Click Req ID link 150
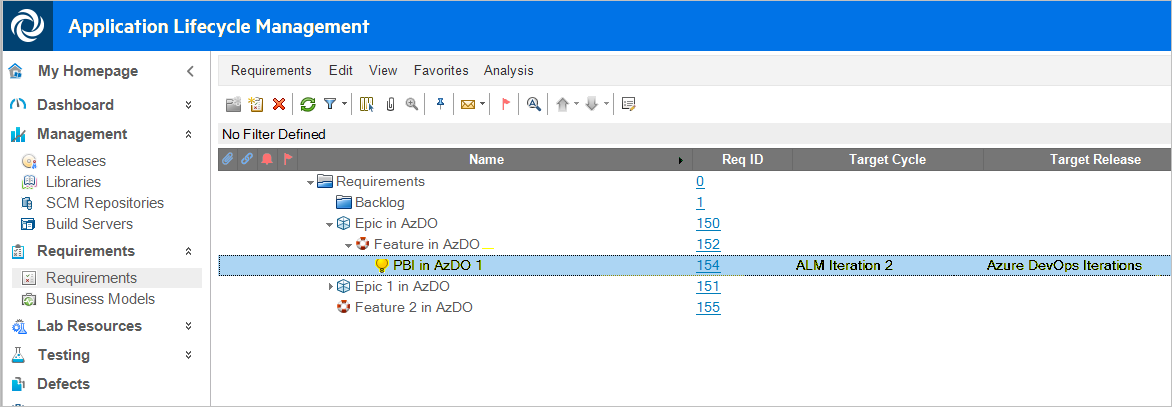 pos(708,223)
